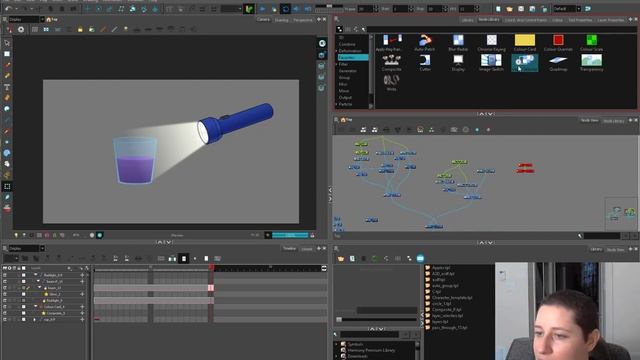Select the Composite node in Node Library
Viewport: 640px width, 360px height.
coord(391,63)
